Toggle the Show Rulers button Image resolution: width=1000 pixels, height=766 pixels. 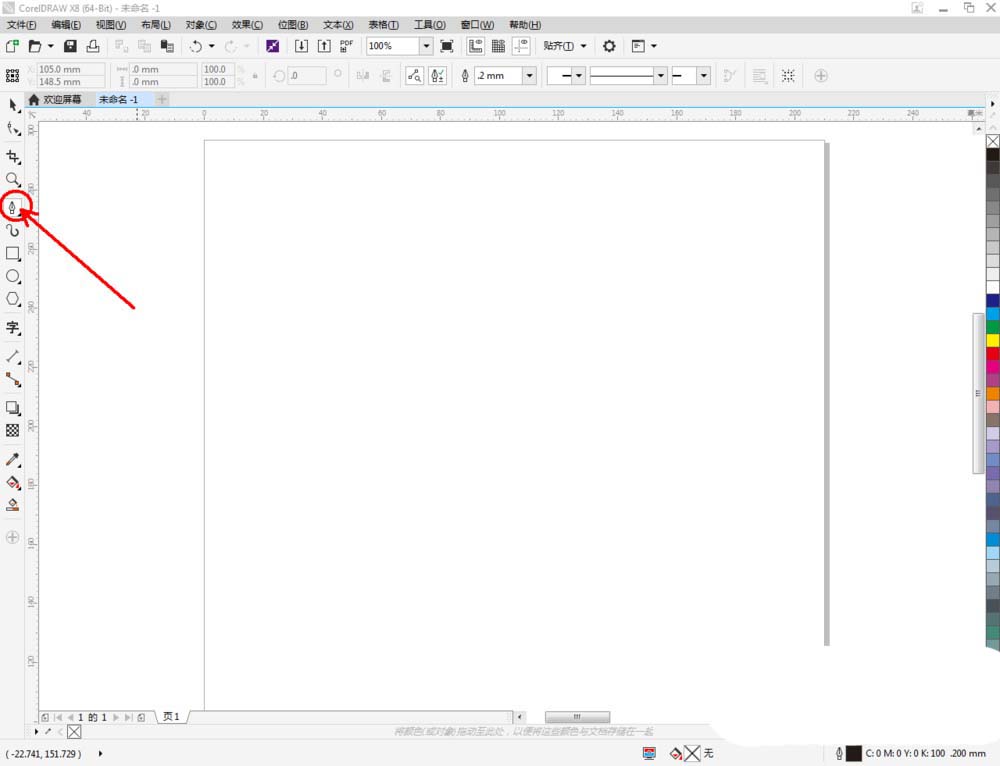[x=476, y=46]
